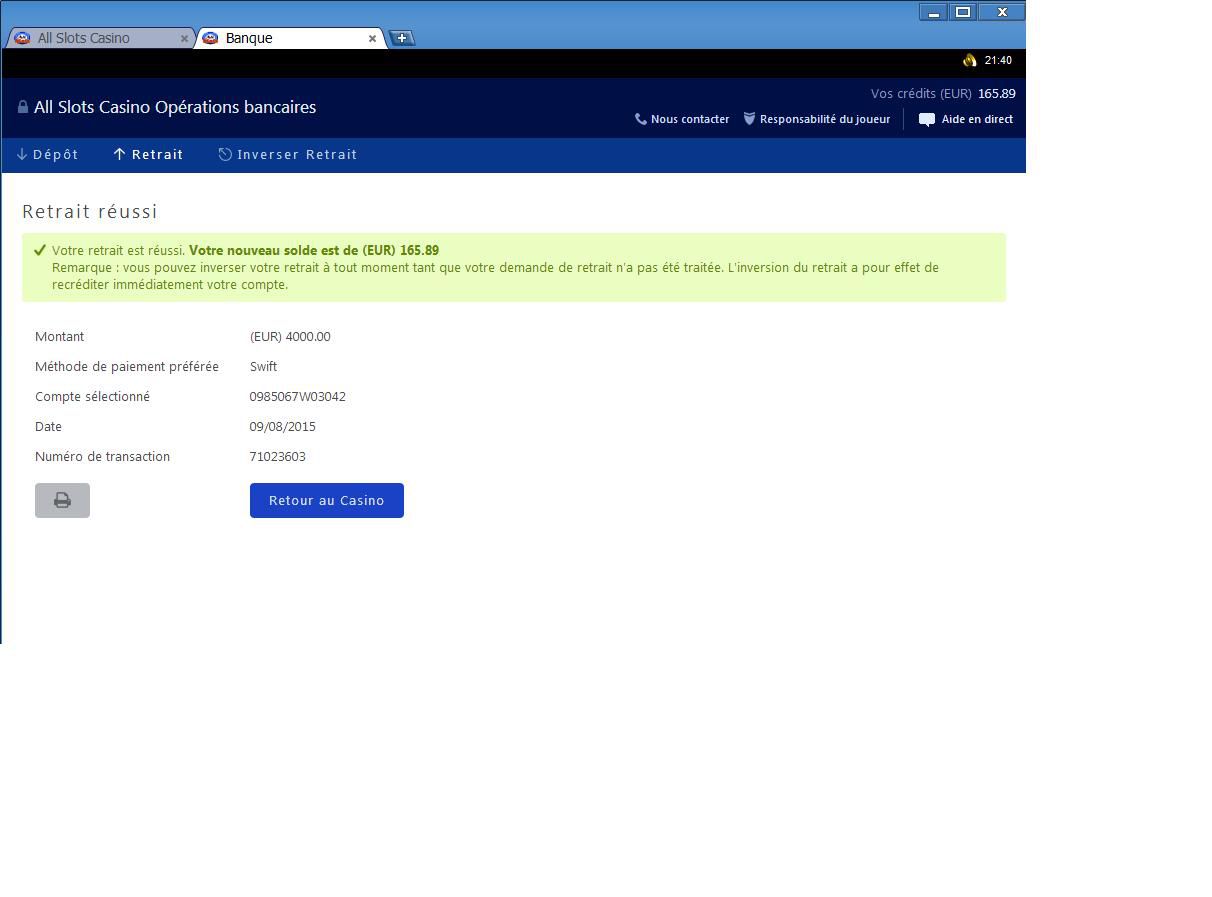Click the Vos crédits (EUR) label
1212x897 pixels.
click(921, 93)
